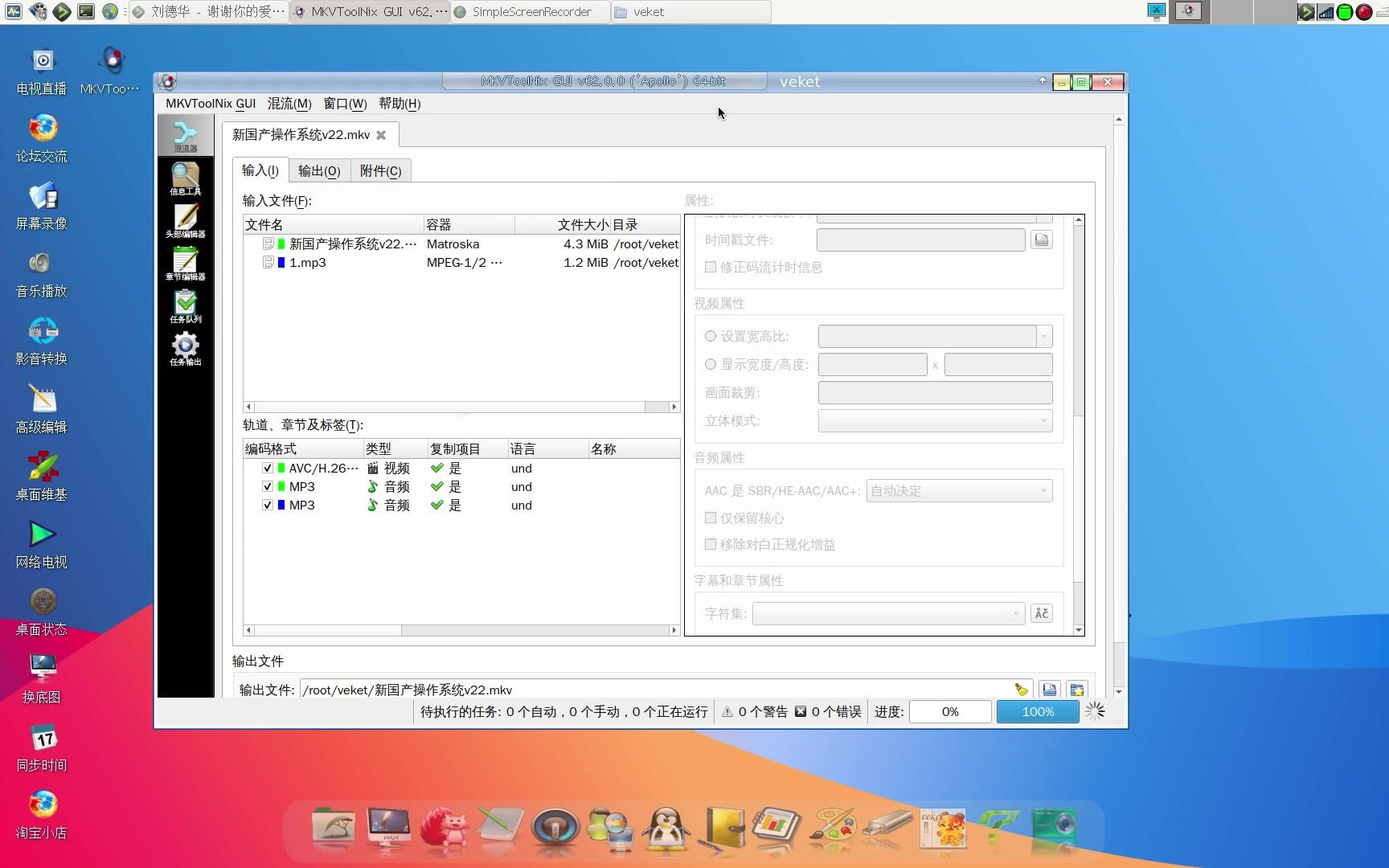Click the browse button beside 时间戳文件 field
This screenshot has height=868, width=1389.
click(x=1042, y=240)
